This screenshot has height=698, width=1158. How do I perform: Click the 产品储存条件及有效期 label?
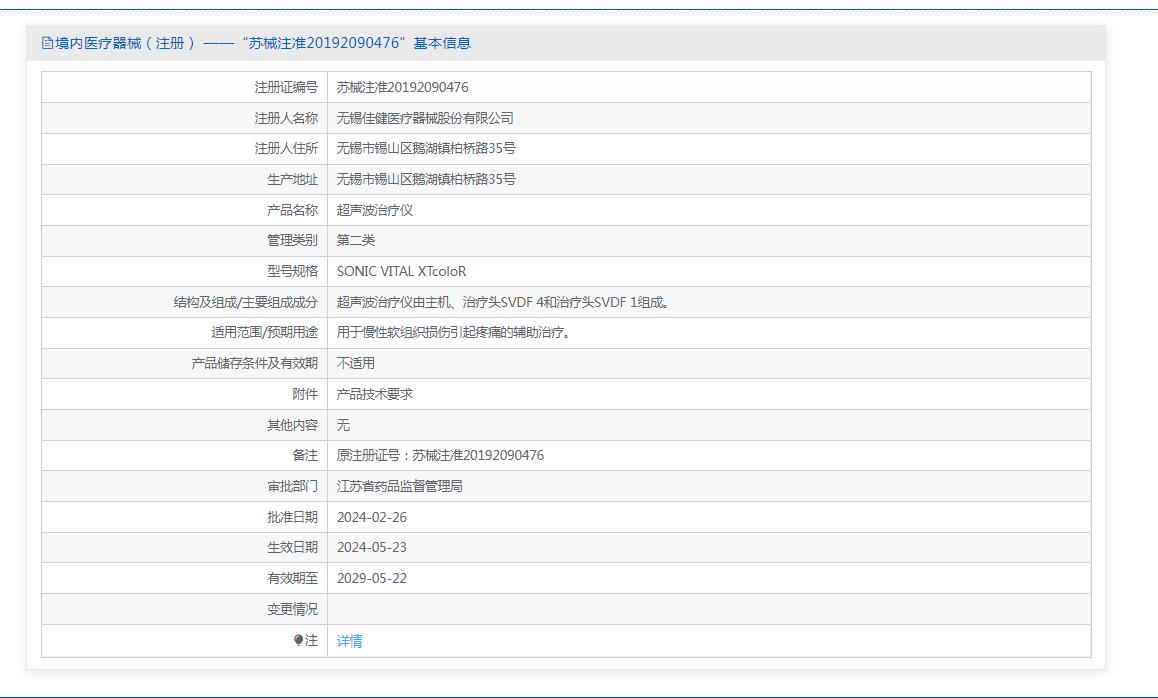(255, 363)
